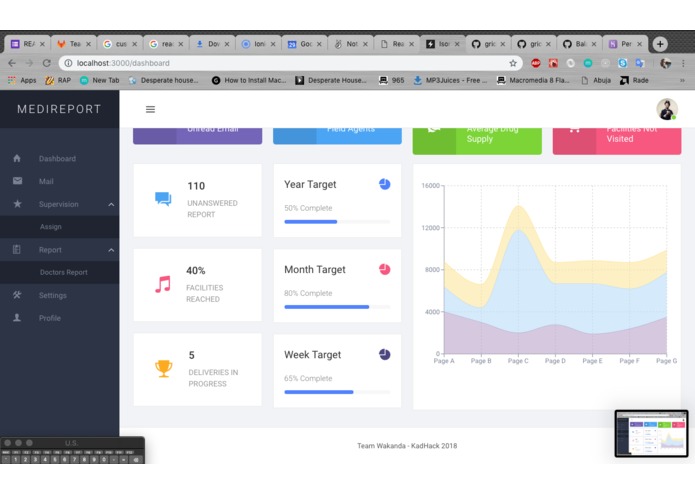Click the Year Target progress bar
Screen dimensions: 695x494
point(337,222)
